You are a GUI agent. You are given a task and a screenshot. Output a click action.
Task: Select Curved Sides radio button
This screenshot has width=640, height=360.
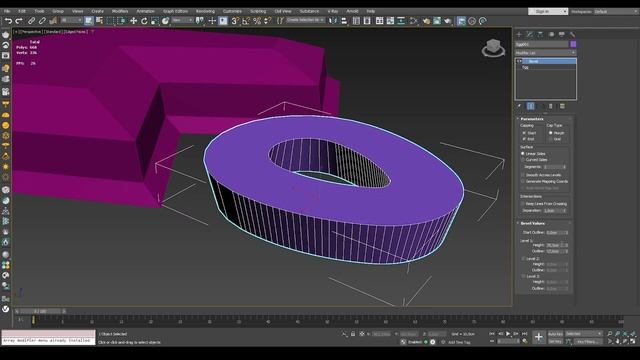tap(523, 160)
